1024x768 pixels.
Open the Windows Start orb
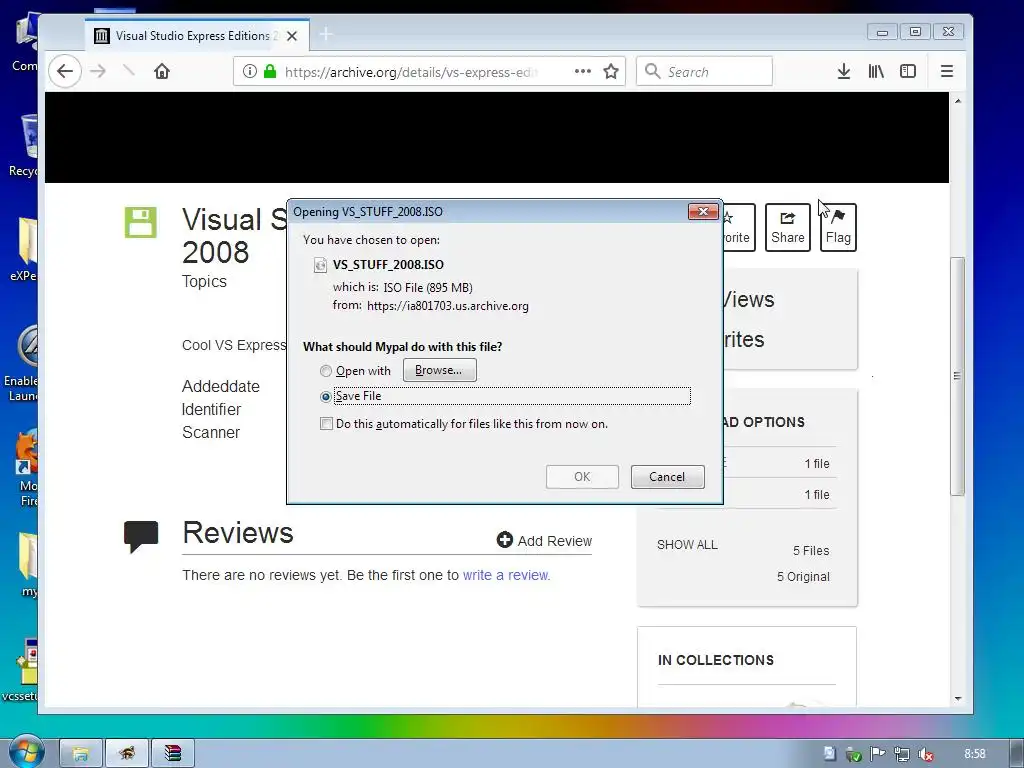26,752
